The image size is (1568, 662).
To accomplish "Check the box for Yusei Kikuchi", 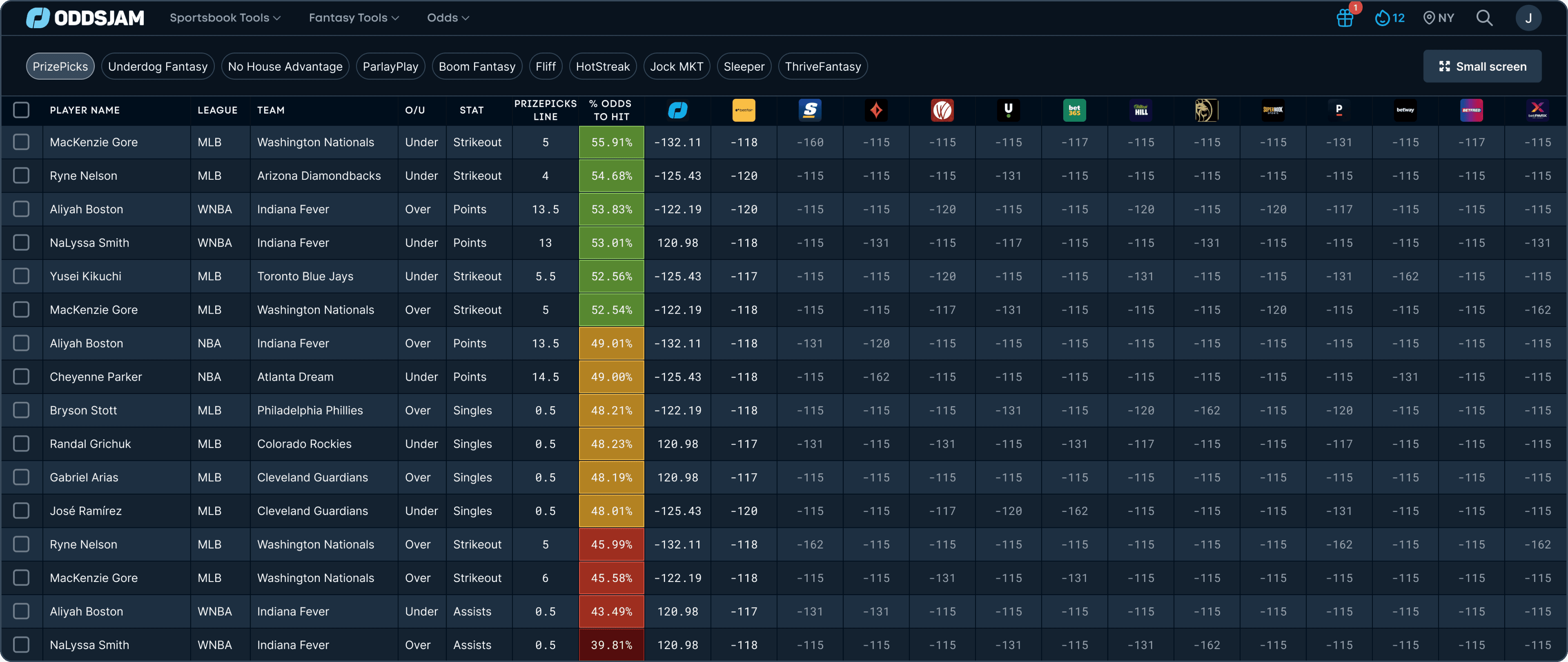I will click(21, 276).
